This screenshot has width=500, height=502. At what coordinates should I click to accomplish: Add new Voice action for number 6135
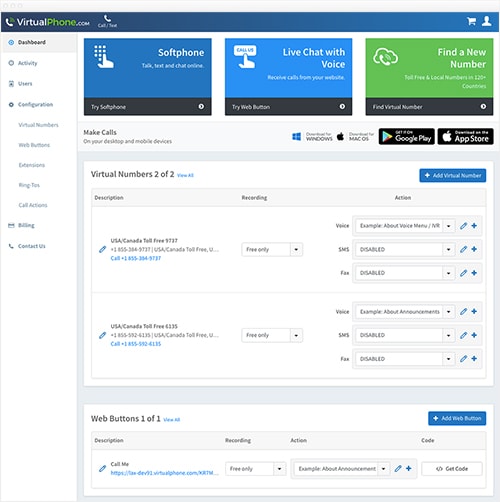474,311
